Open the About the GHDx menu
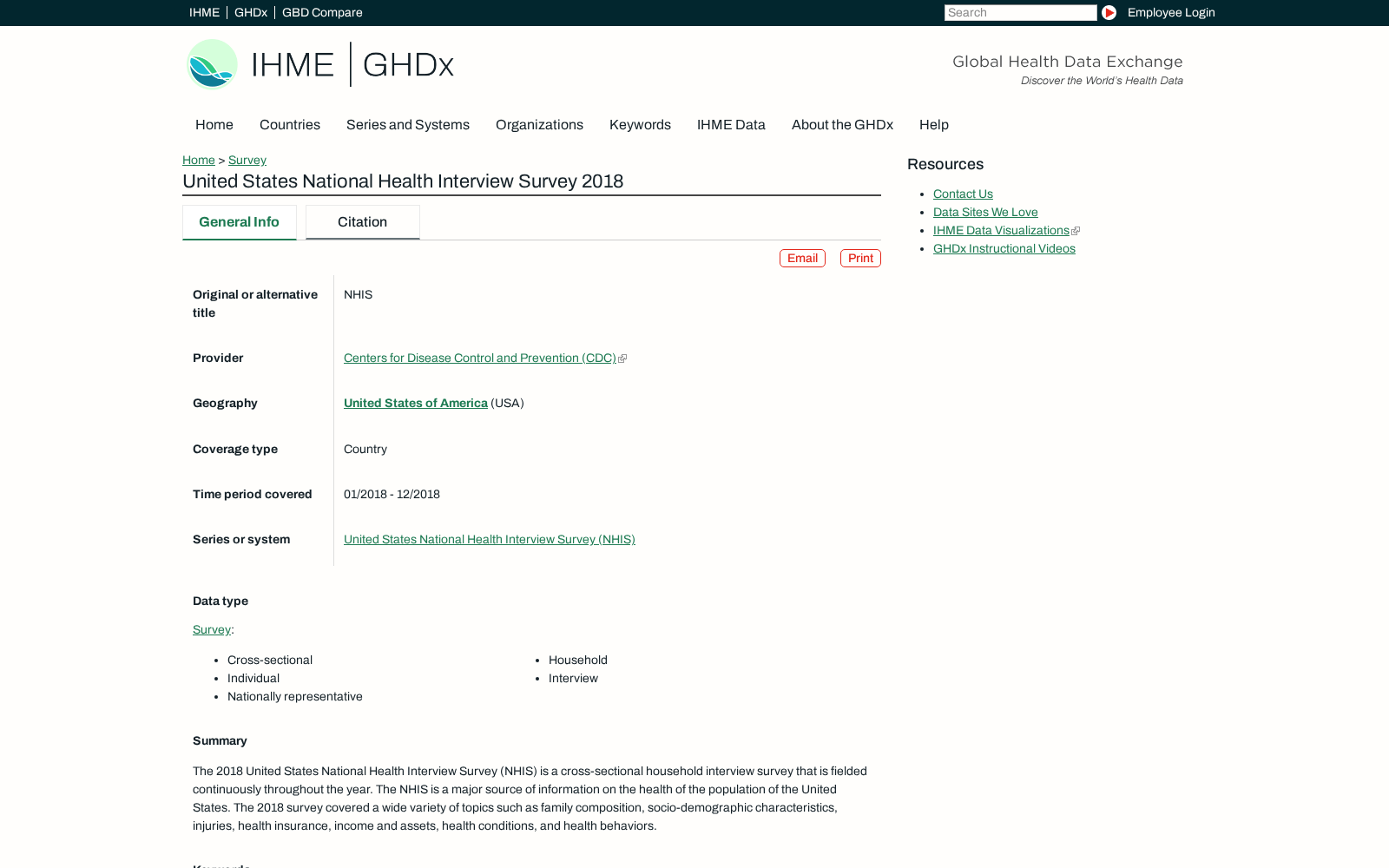 [842, 125]
